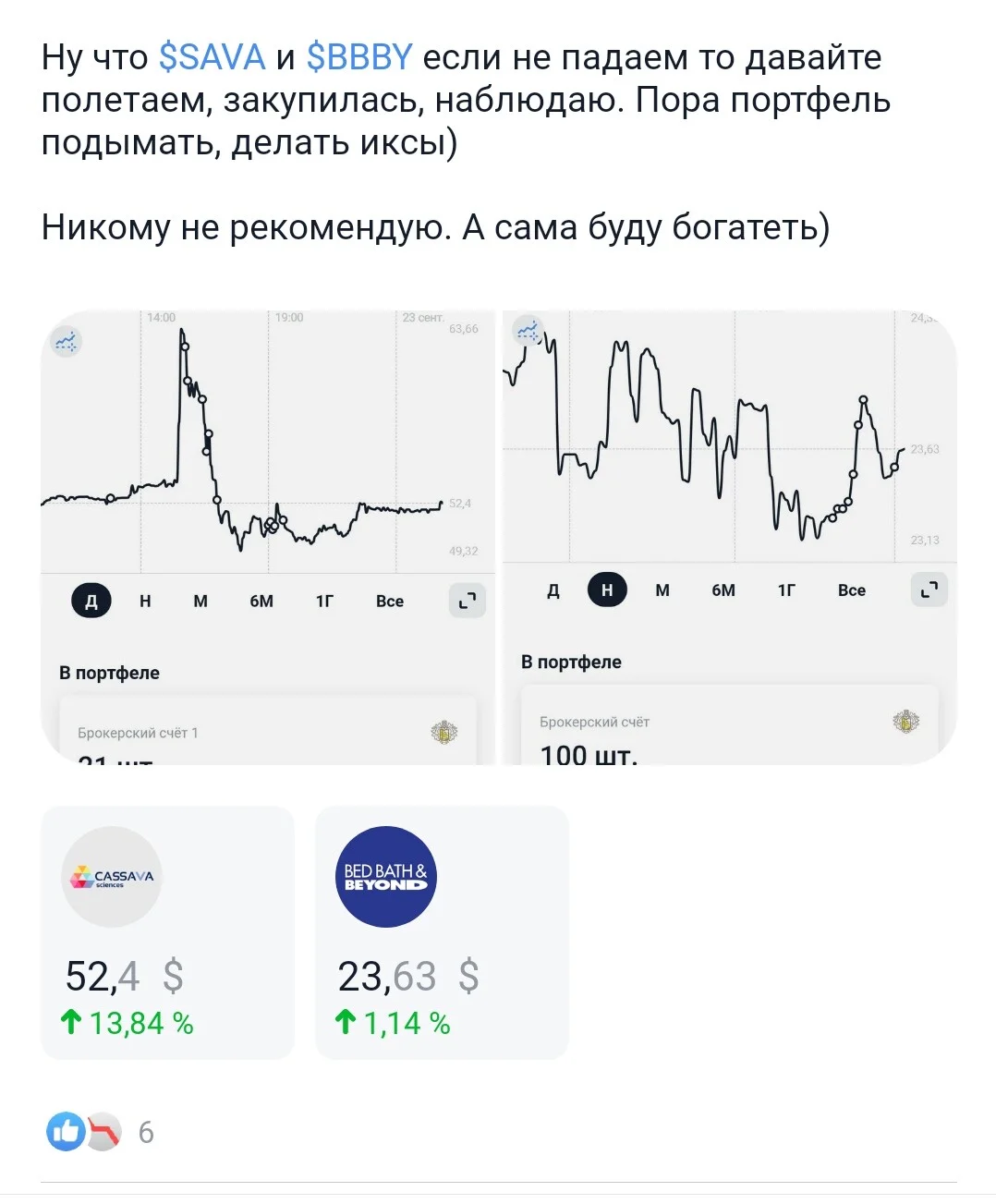This screenshot has height=1204, width=996.
Task: Open the reactions count 6
Action: [x=146, y=1132]
